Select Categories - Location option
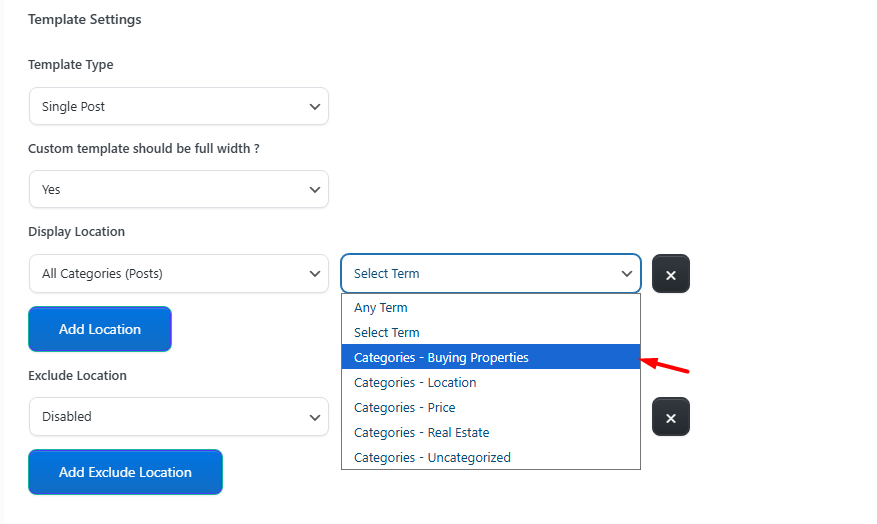The width and height of the screenshot is (877, 524). (415, 383)
